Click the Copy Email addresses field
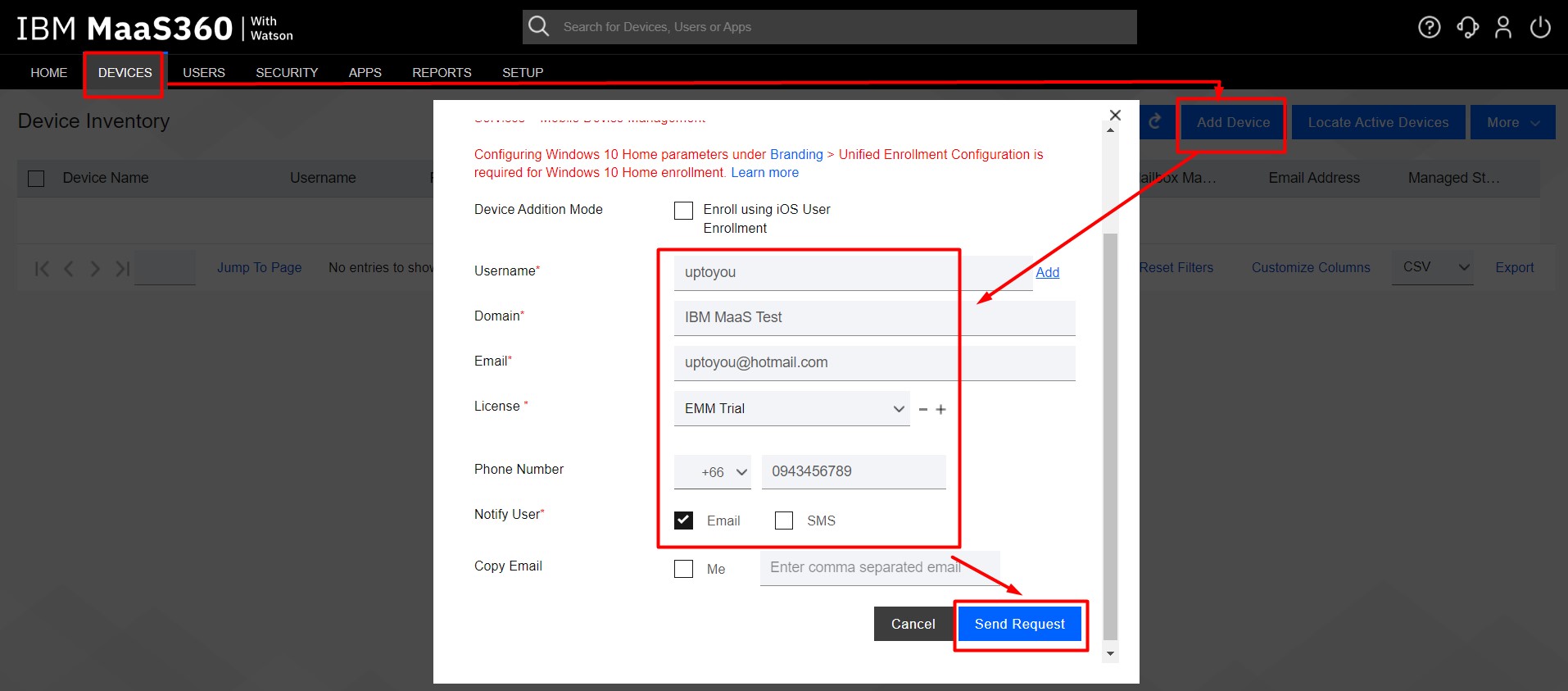 880,568
